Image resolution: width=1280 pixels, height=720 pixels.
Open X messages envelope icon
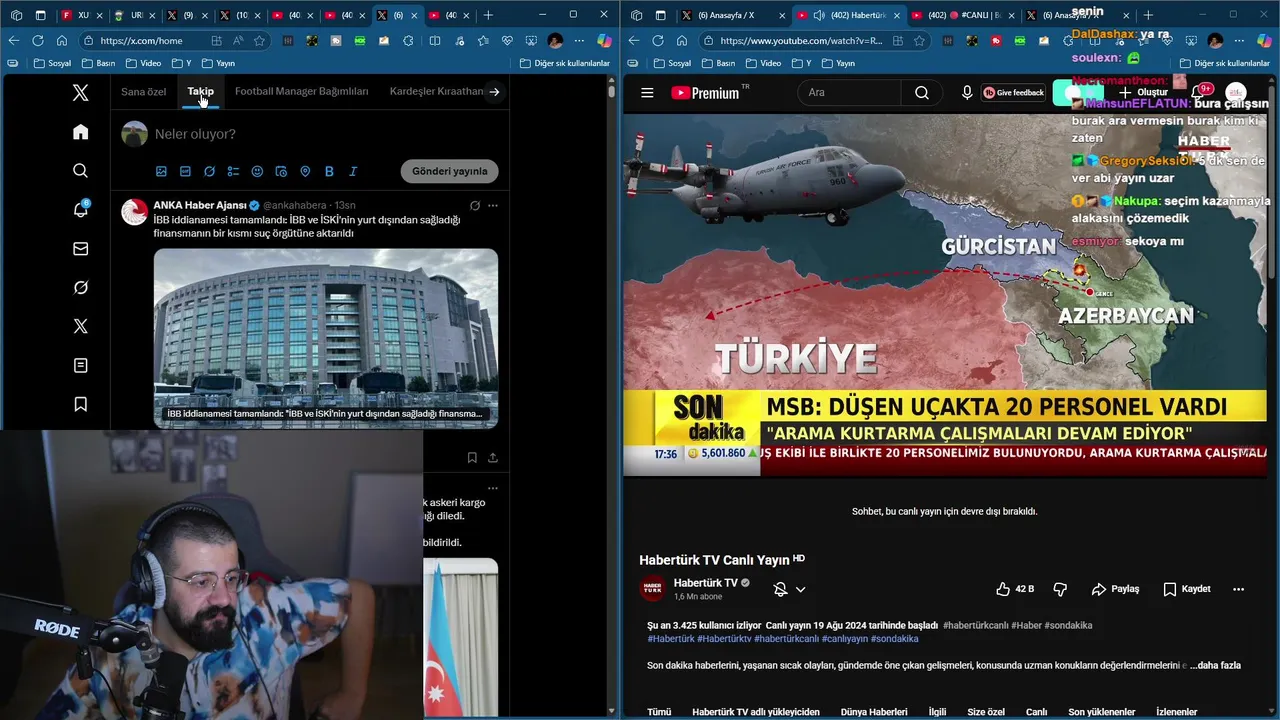pyautogui.click(x=81, y=249)
